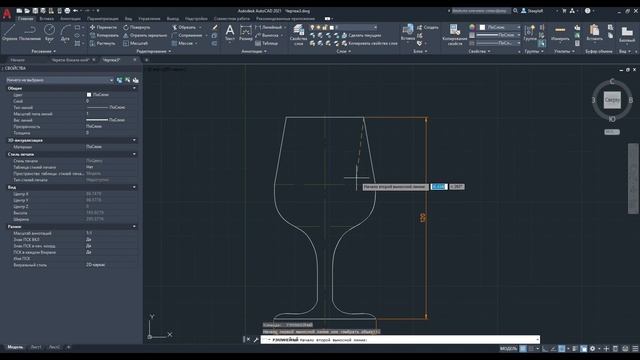640x360 pixels.
Task: Switch to the Лист1 layout tab
Action: coord(36,347)
